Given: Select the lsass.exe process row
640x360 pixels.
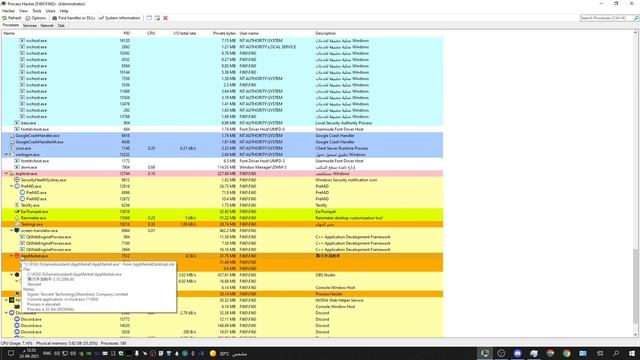Looking at the screenshot, I should (222, 123).
